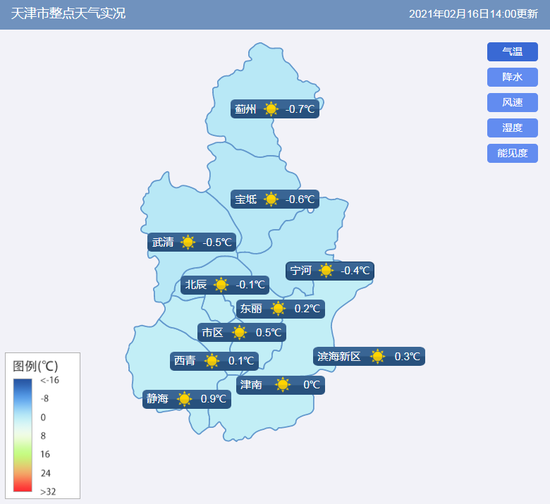Image resolution: width=550 pixels, height=504 pixels.
Task: Click the sun icon in 蓟州 label
Action: pos(271,109)
